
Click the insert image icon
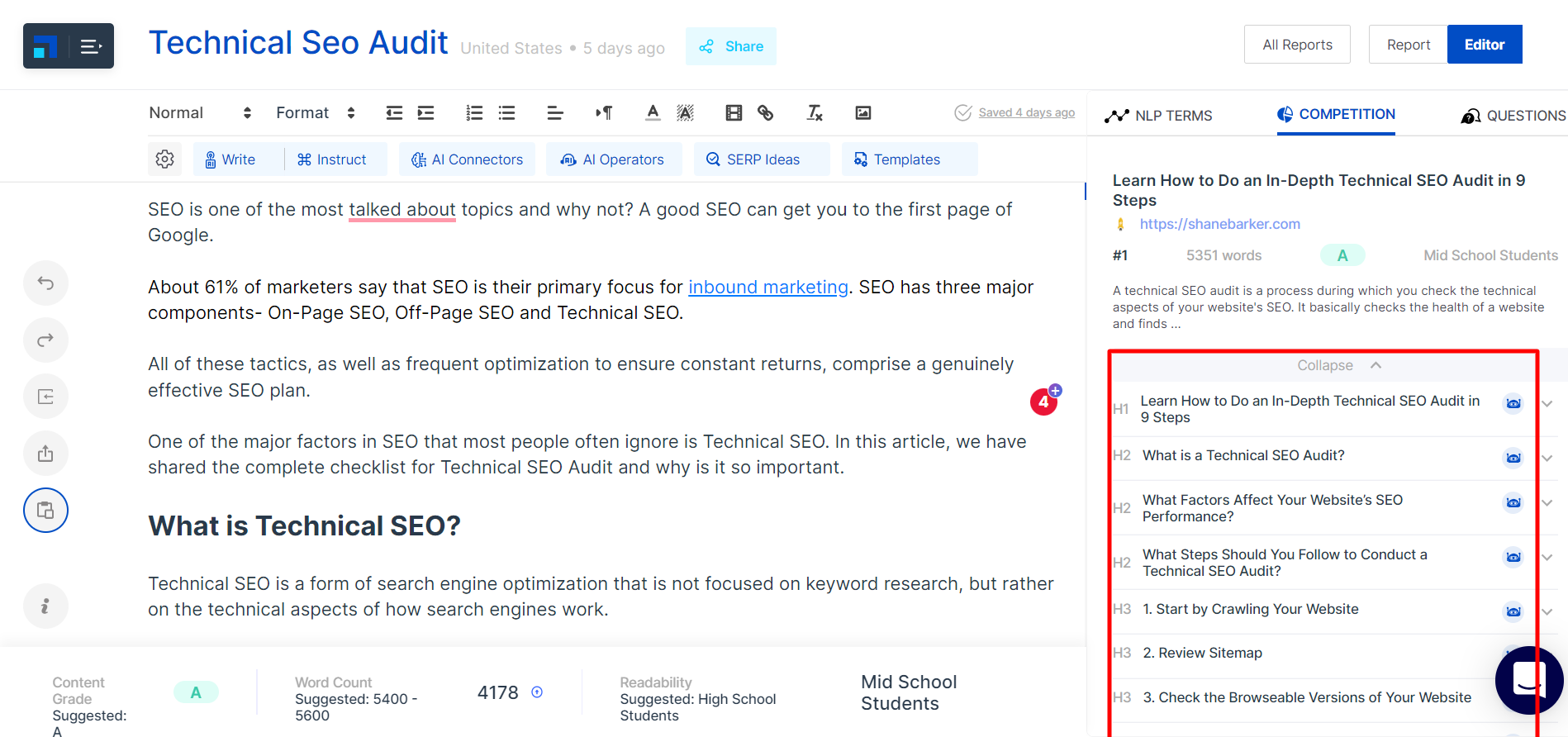pyautogui.click(x=862, y=113)
